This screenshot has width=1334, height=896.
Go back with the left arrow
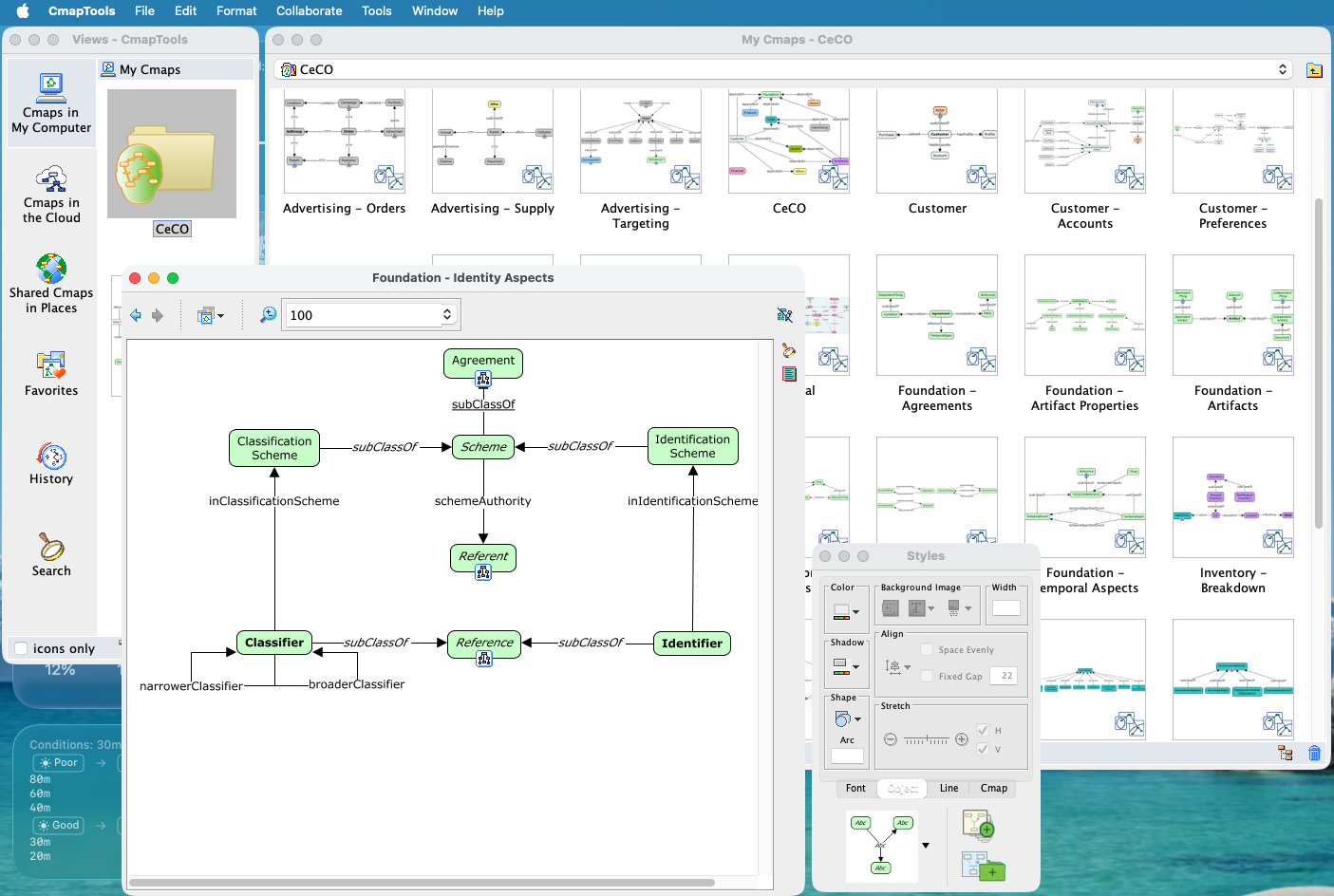coord(136,315)
